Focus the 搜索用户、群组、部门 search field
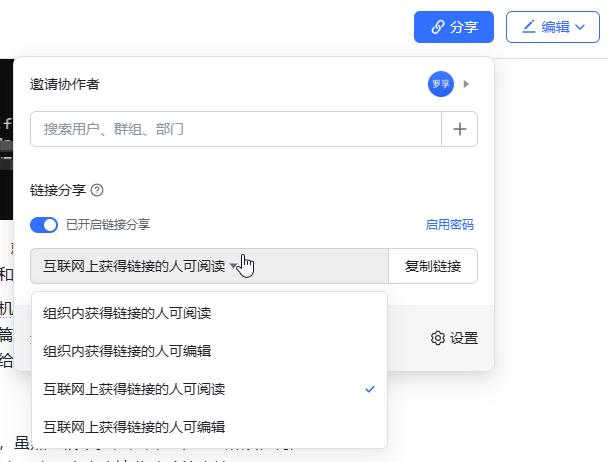This screenshot has width=608, height=462. click(x=236, y=129)
